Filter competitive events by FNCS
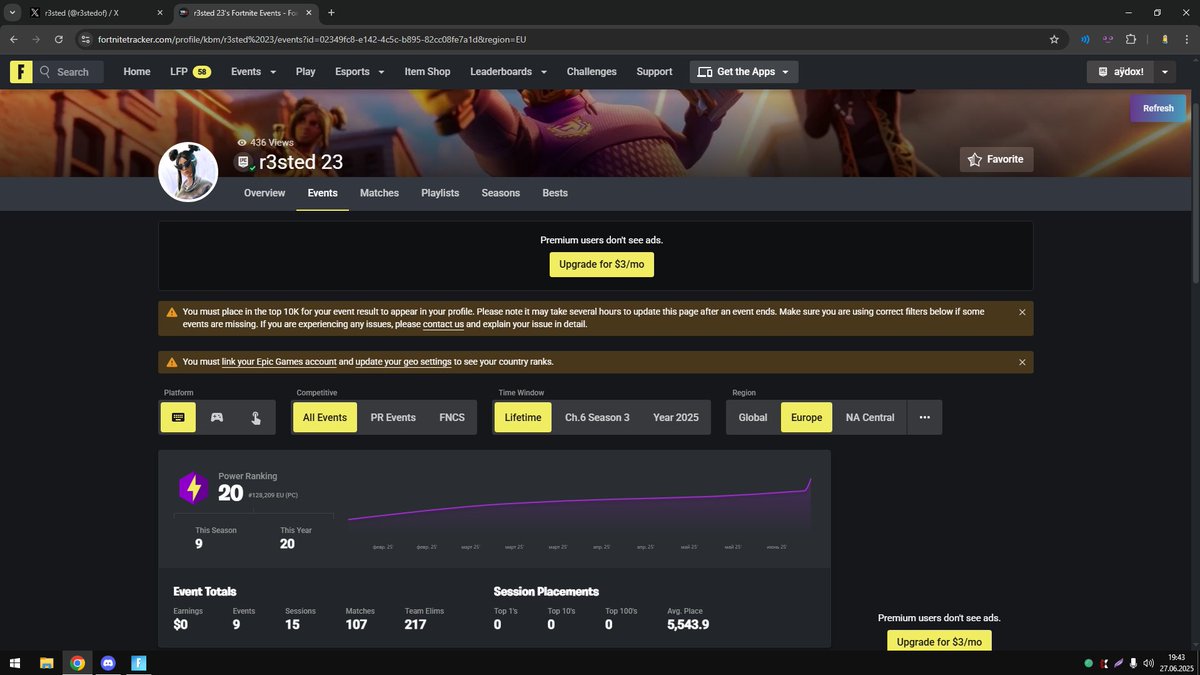 [452, 417]
